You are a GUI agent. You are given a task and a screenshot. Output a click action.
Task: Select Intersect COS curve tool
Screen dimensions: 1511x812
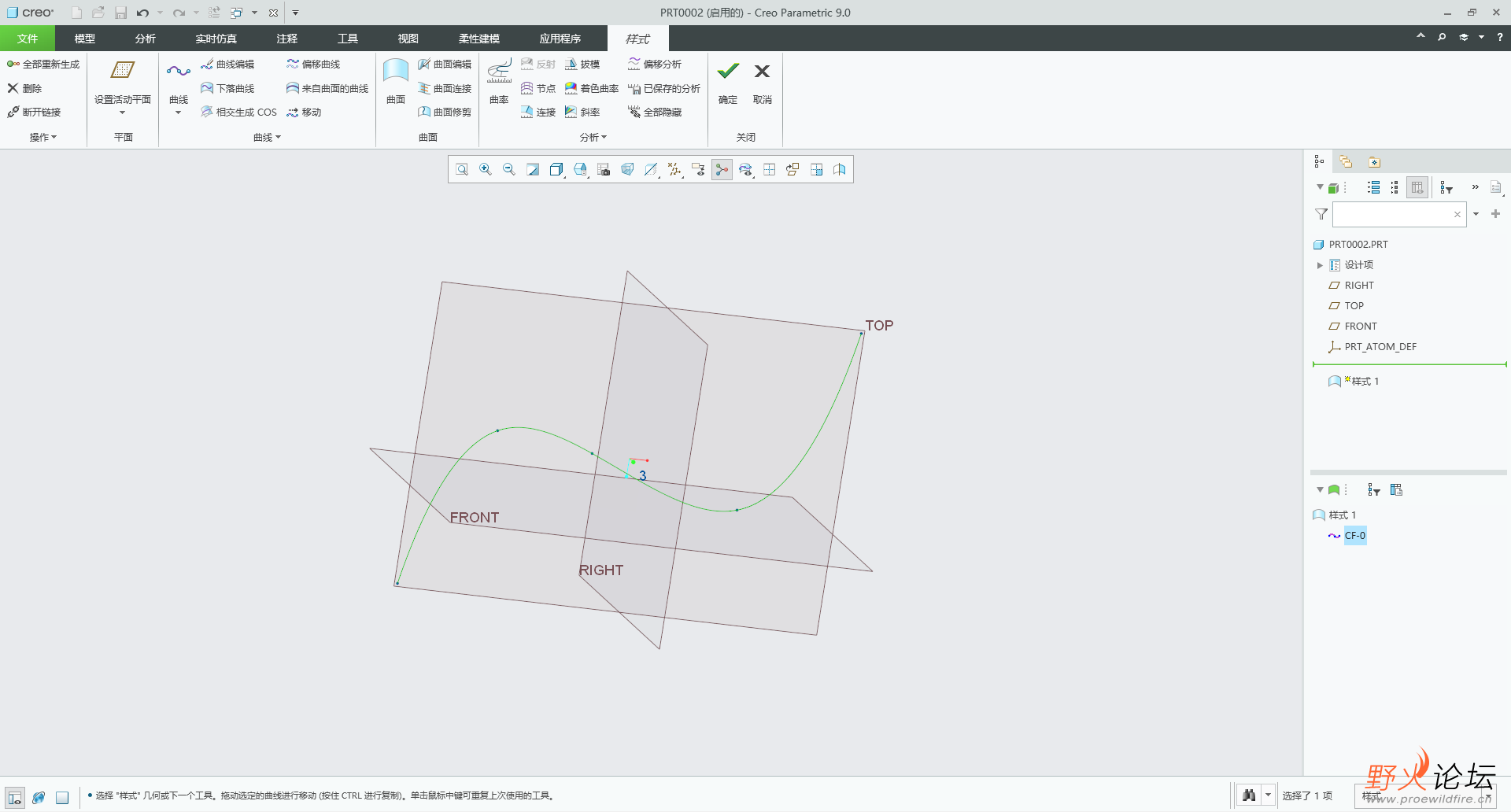tap(238, 113)
